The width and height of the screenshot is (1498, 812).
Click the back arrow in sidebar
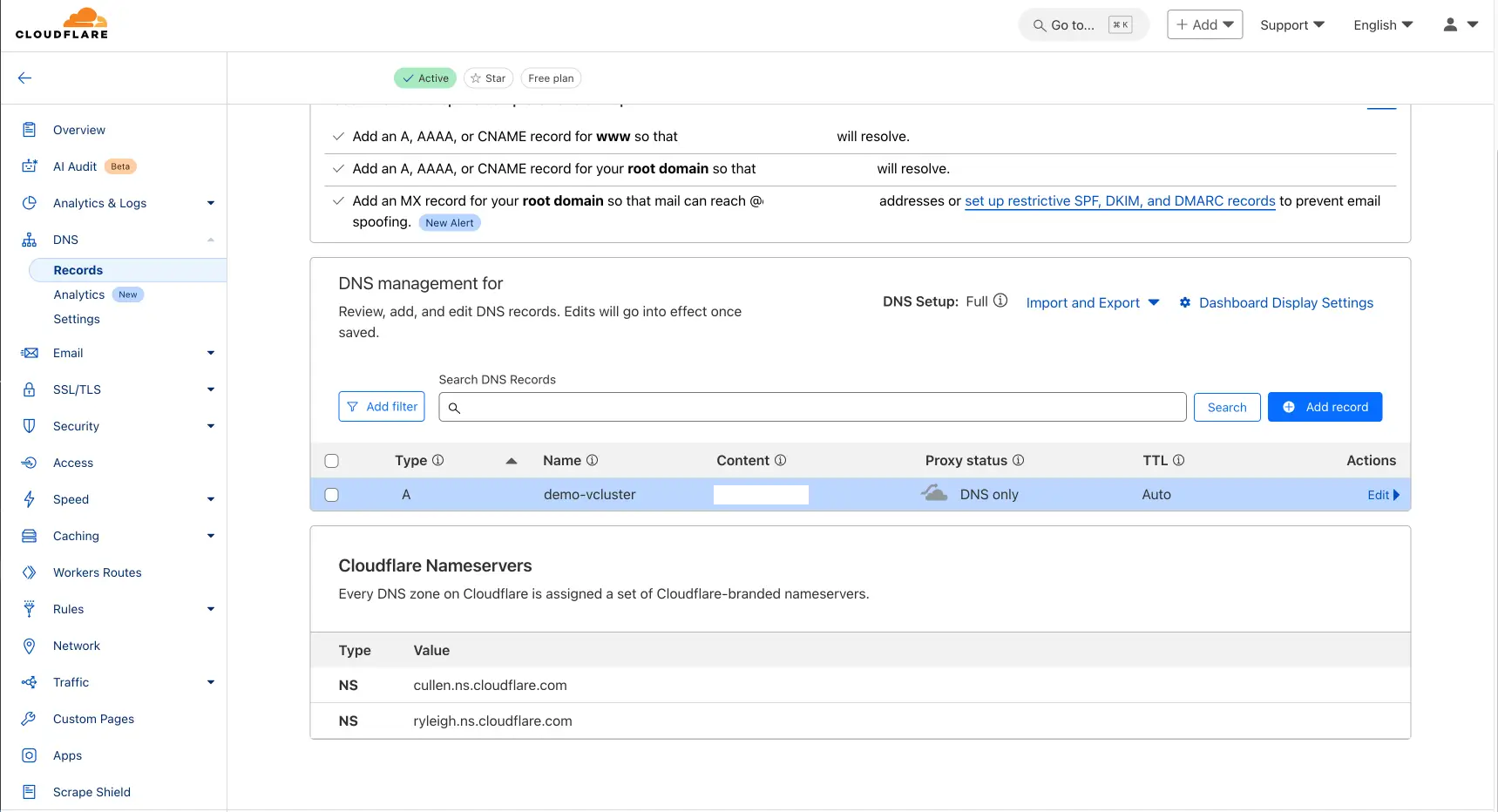click(24, 78)
